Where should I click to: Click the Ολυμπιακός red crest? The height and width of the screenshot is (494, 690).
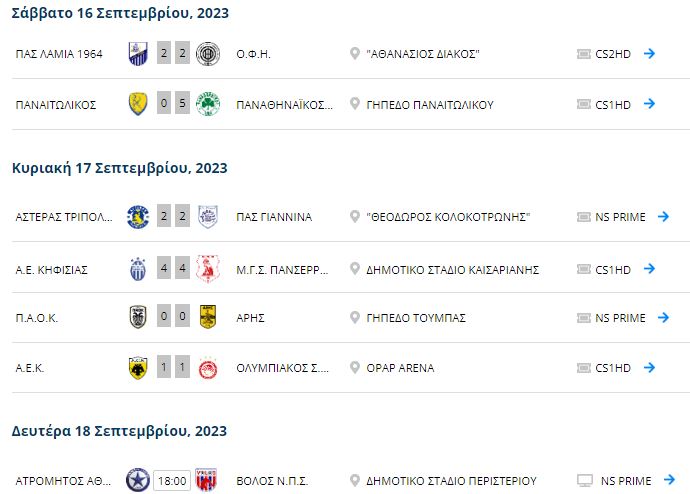(208, 368)
